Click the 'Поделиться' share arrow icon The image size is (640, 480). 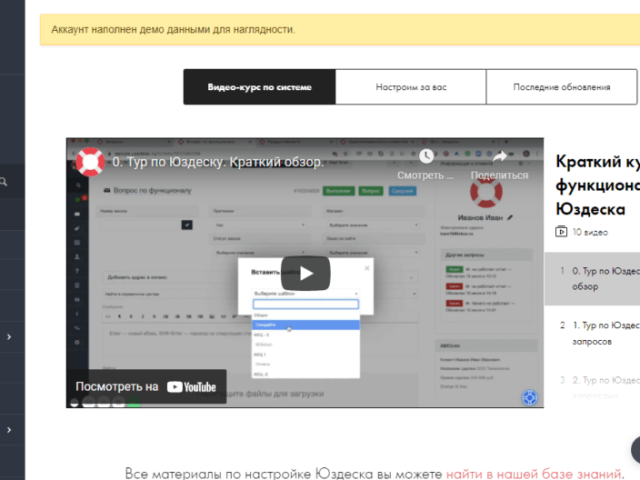500,156
